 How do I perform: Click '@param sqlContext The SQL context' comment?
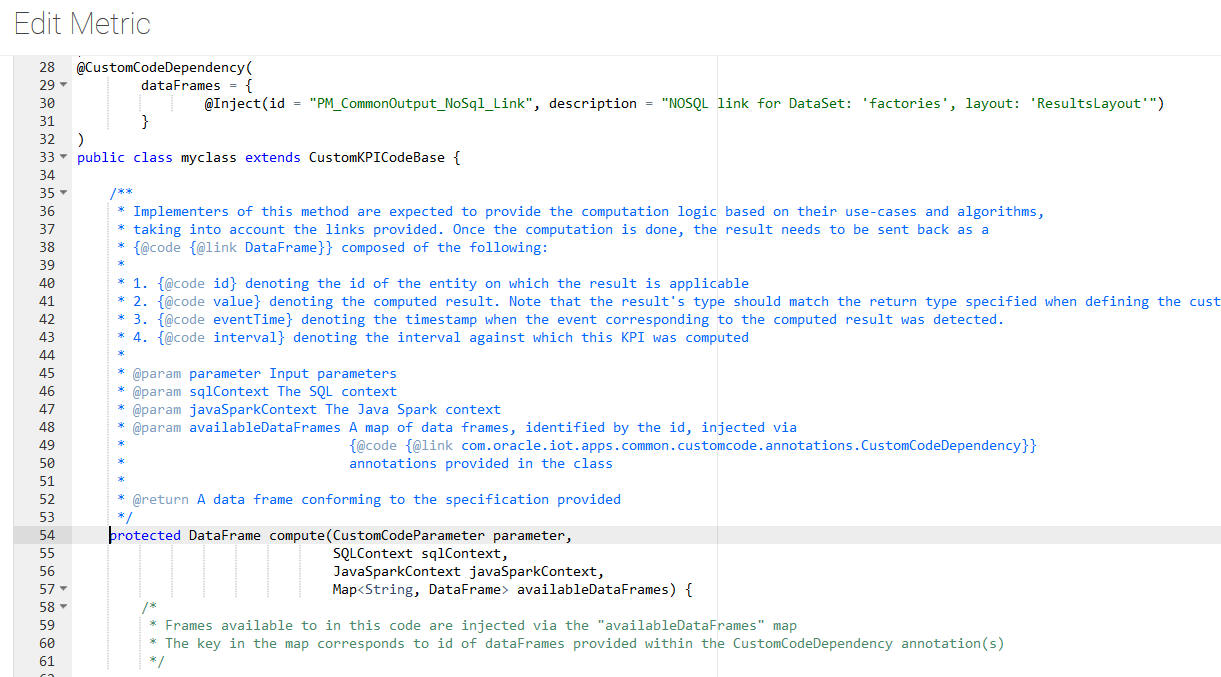265,391
